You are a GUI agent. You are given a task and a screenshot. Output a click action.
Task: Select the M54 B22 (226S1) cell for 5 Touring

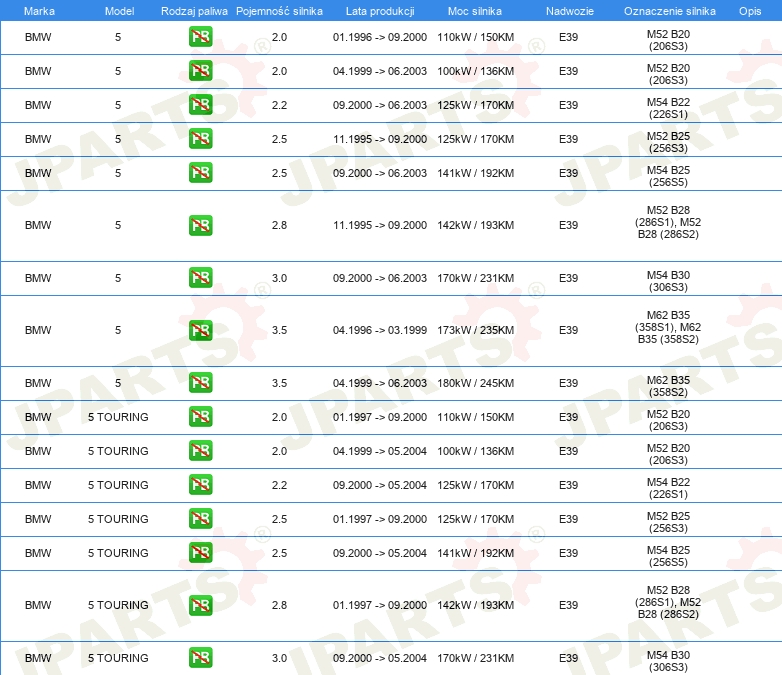pos(668,485)
